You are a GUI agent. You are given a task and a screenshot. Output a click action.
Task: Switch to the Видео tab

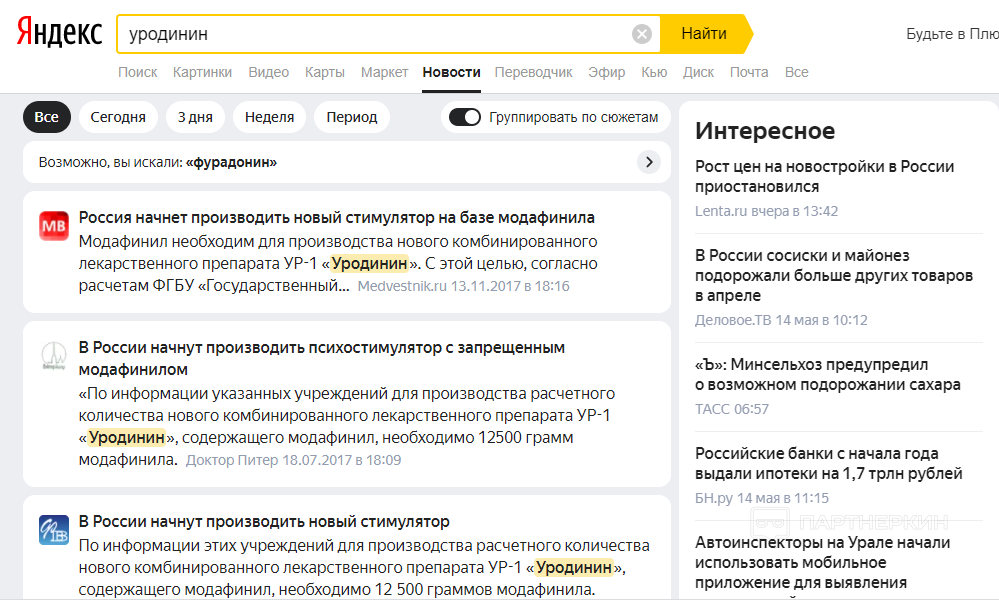pos(268,72)
